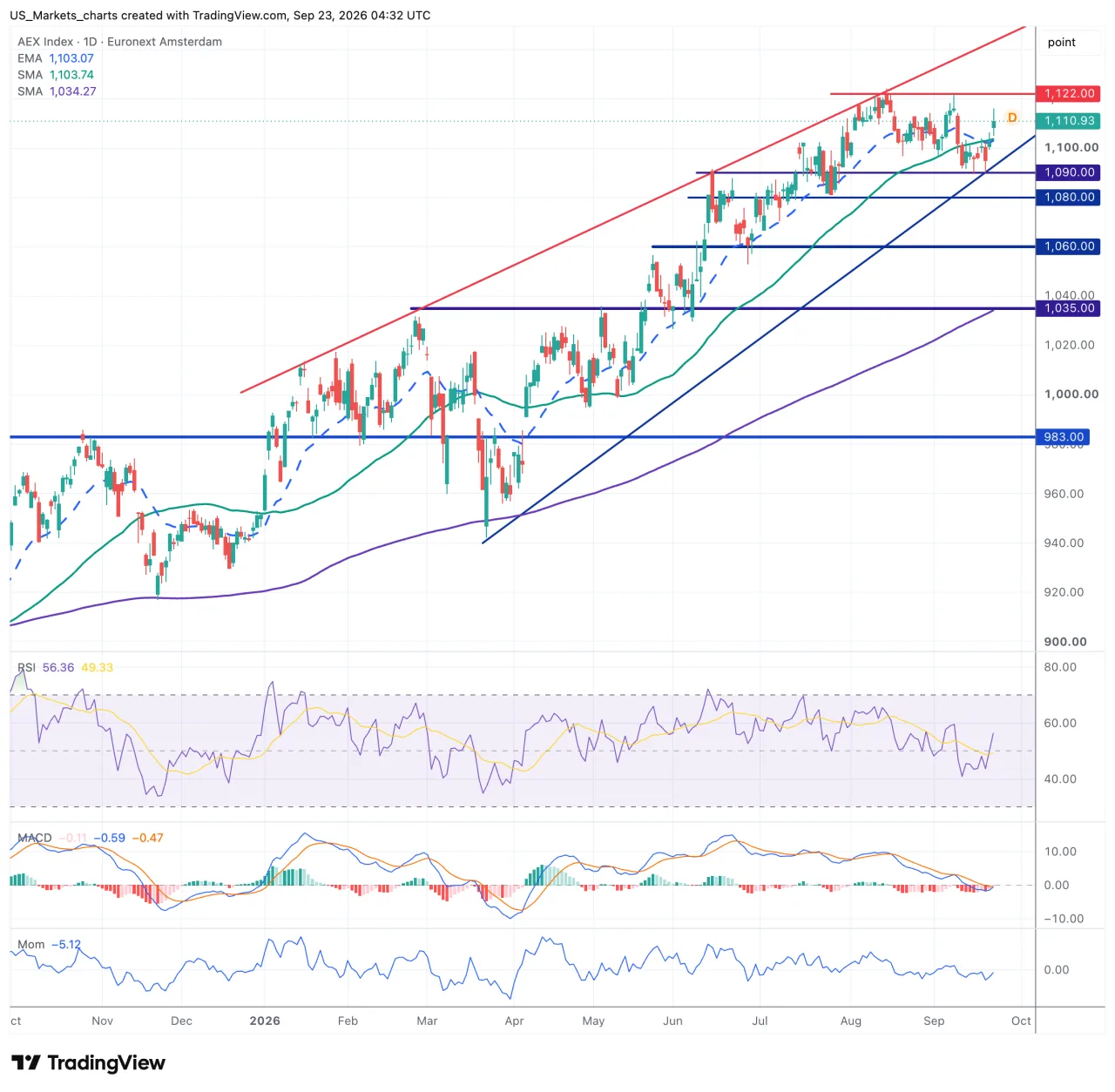The width and height of the screenshot is (1115, 1092).
Task: Select the MACD value −0.47 in orange
Action: 147,838
